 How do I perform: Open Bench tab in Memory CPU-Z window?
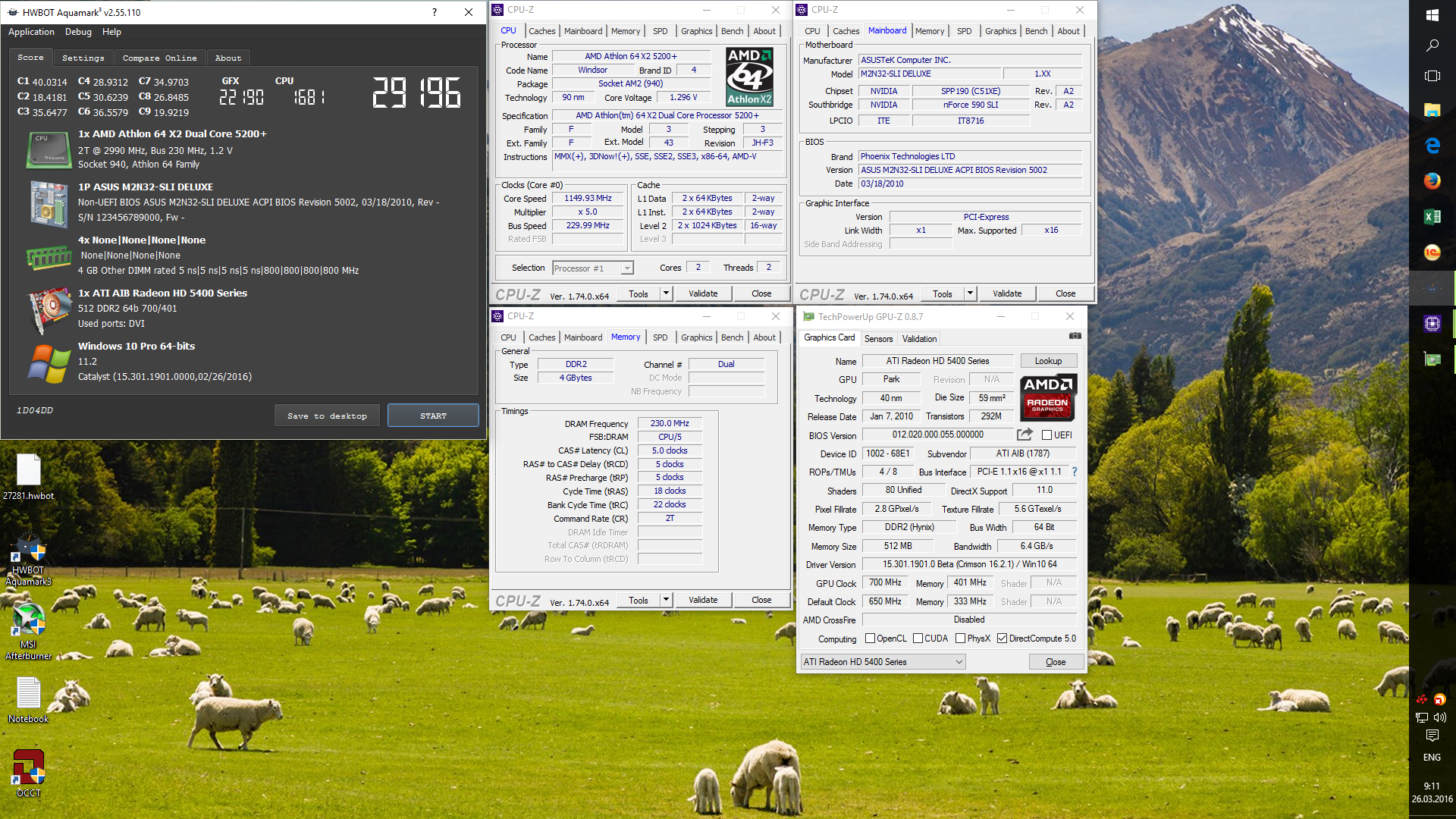point(732,337)
